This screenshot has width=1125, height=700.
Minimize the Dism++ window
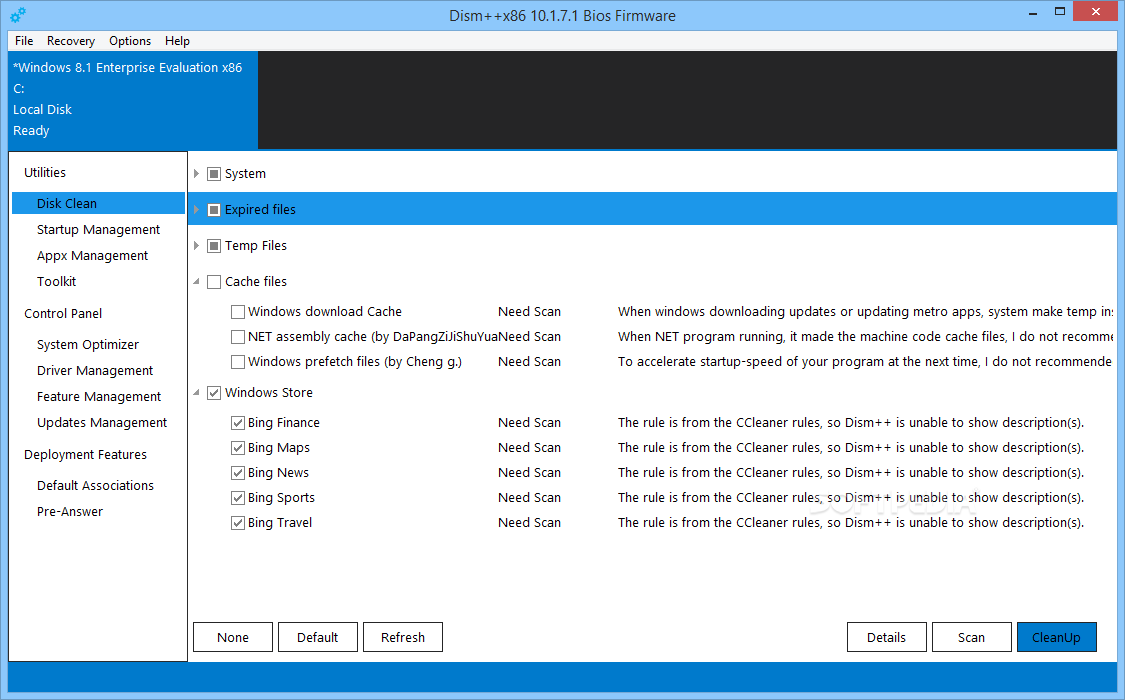tap(1033, 13)
